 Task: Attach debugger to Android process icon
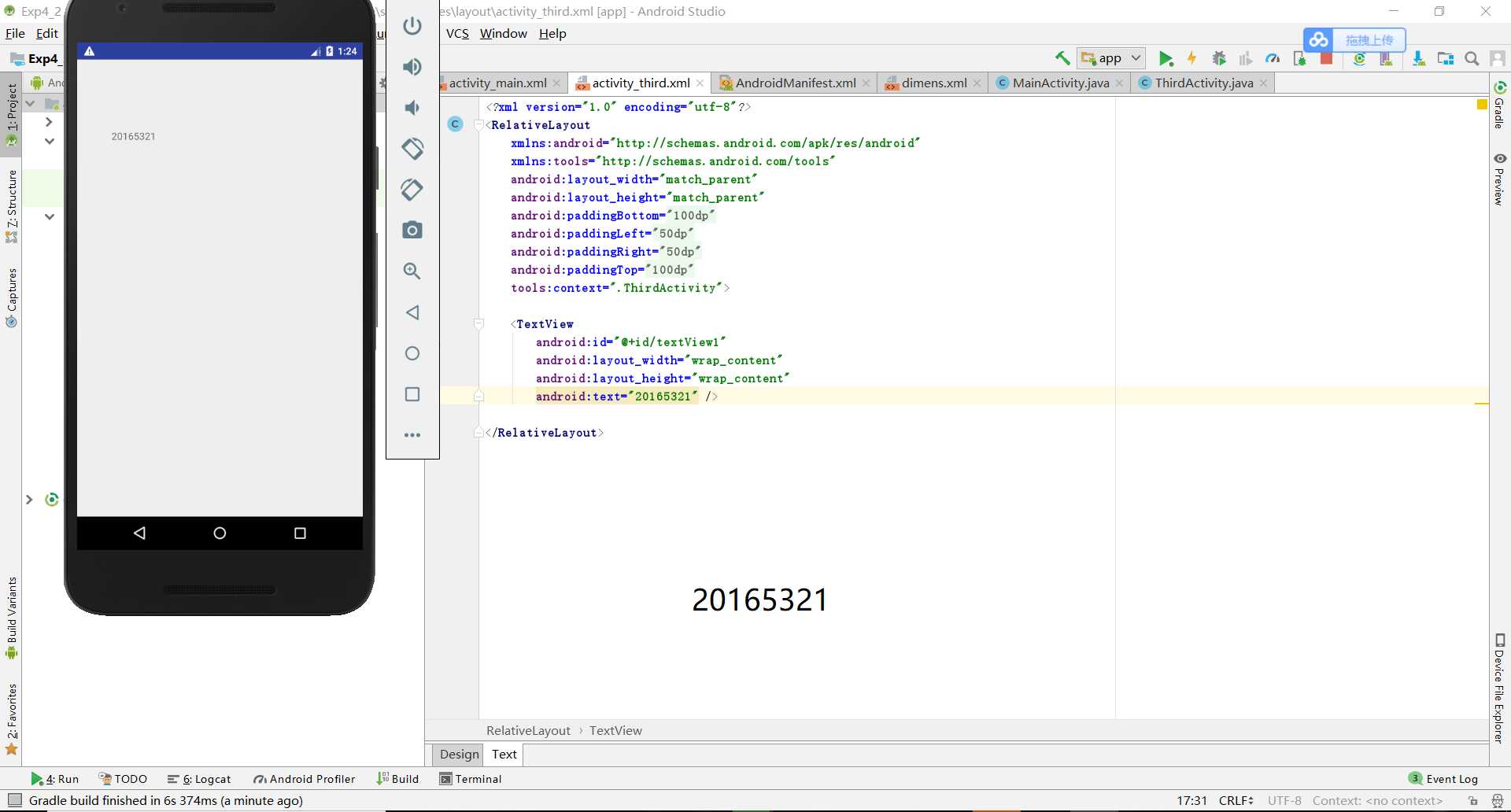click(1299, 58)
